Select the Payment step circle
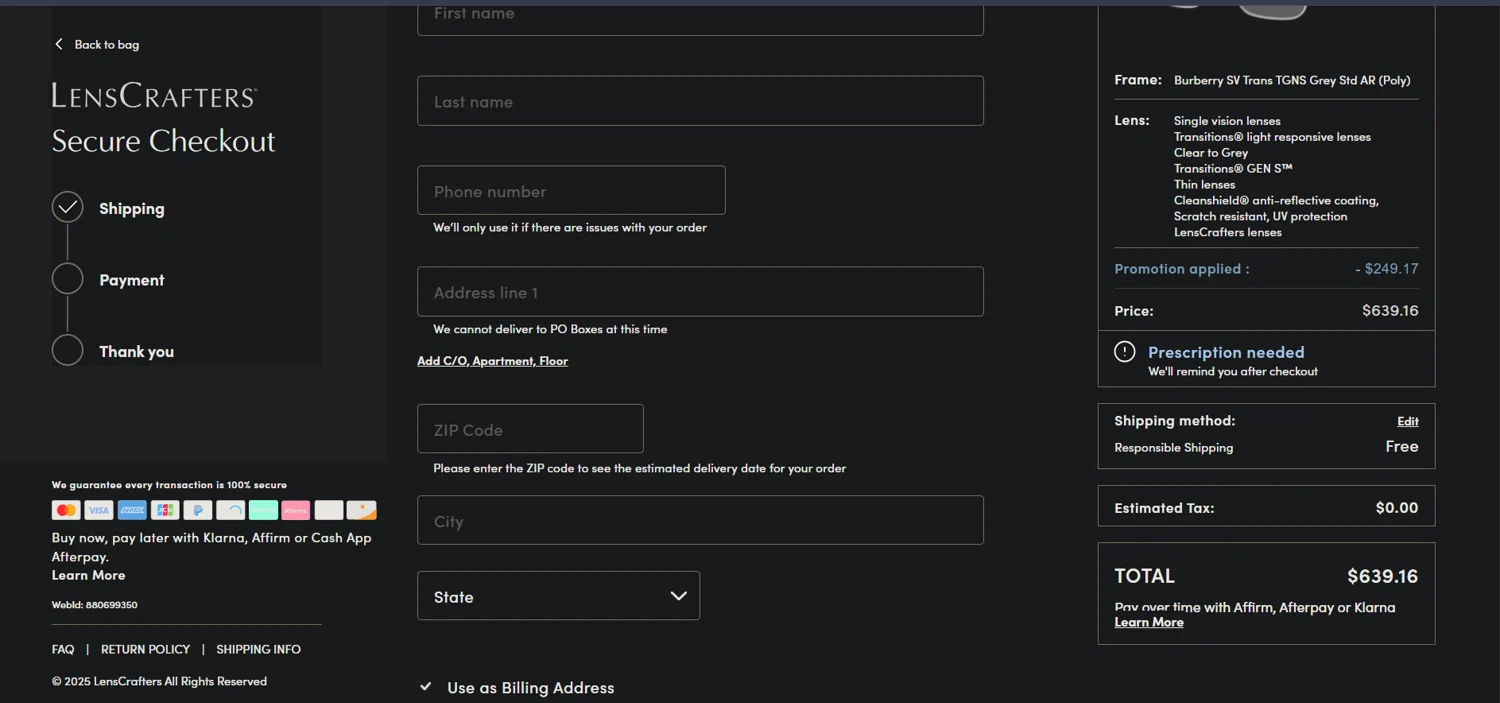 [68, 279]
